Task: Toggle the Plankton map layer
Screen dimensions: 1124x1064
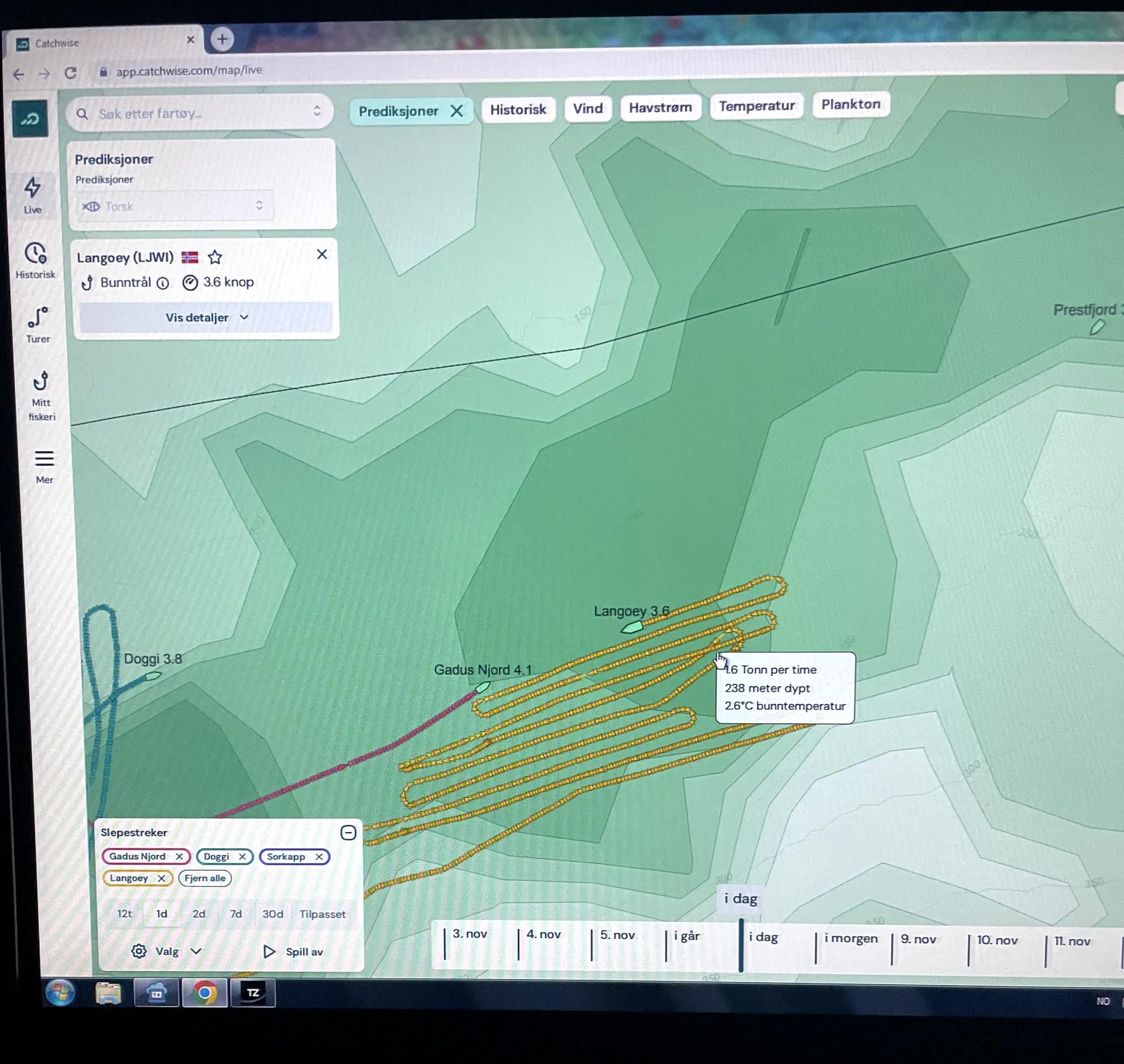Action: [851, 104]
